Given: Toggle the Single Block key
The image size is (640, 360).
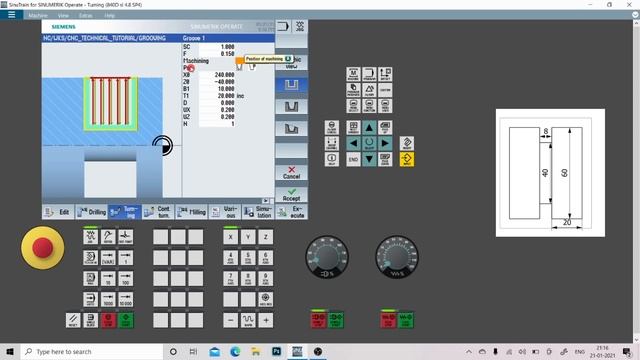Looking at the screenshot, I should click(91, 320).
